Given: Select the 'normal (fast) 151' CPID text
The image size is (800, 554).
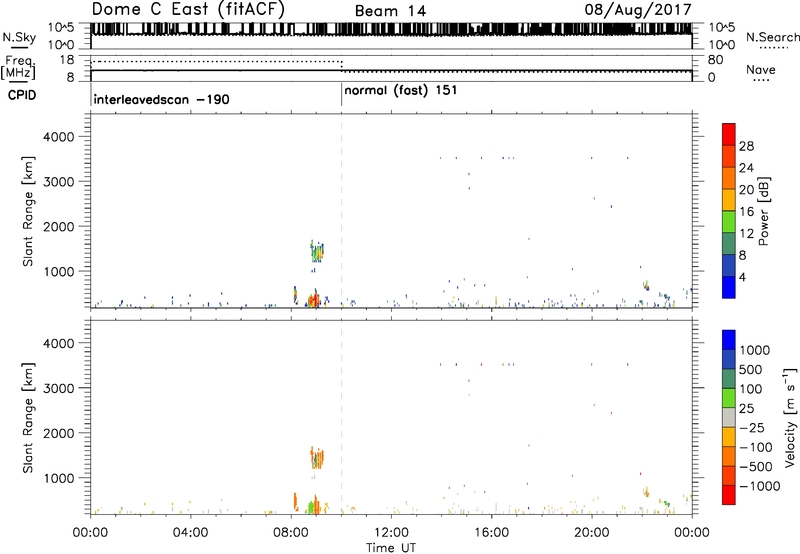Looking at the screenshot, I should click(401, 91).
